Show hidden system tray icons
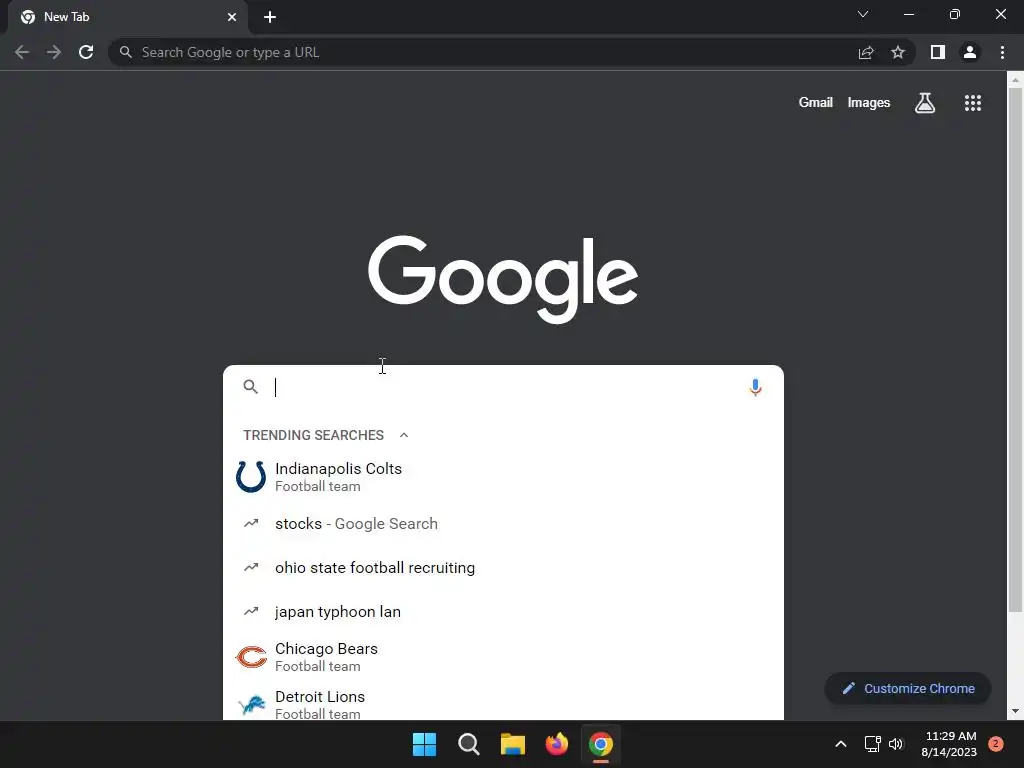Viewport: 1024px width, 768px height. [x=841, y=744]
